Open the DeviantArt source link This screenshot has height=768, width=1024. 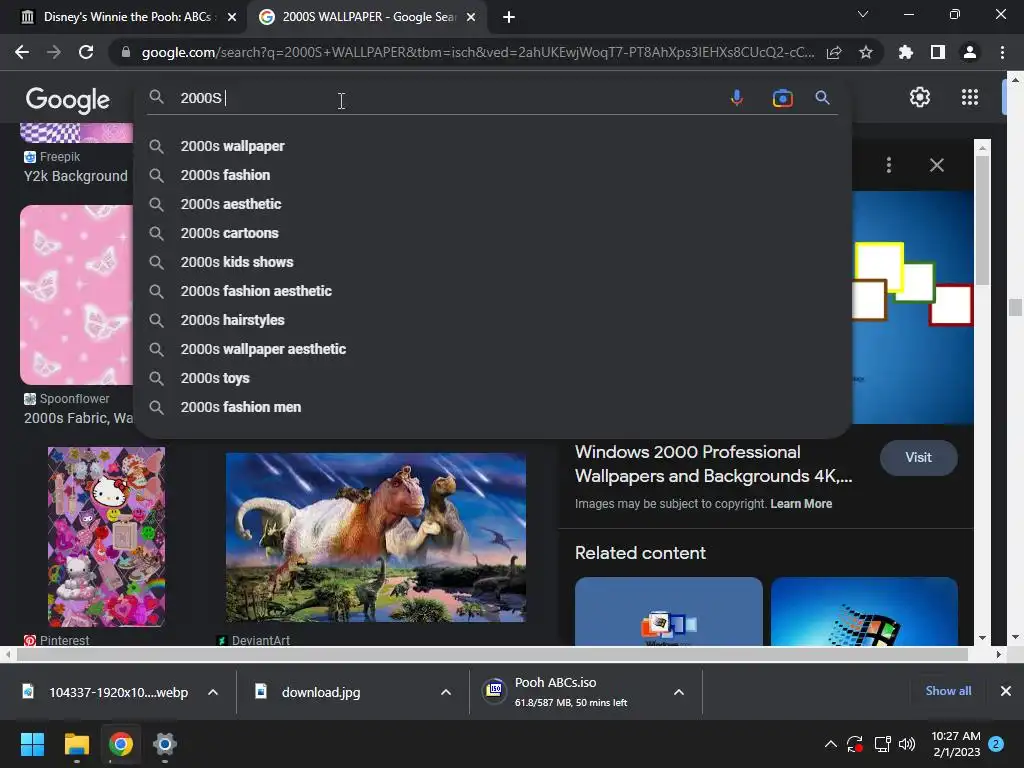point(253,641)
